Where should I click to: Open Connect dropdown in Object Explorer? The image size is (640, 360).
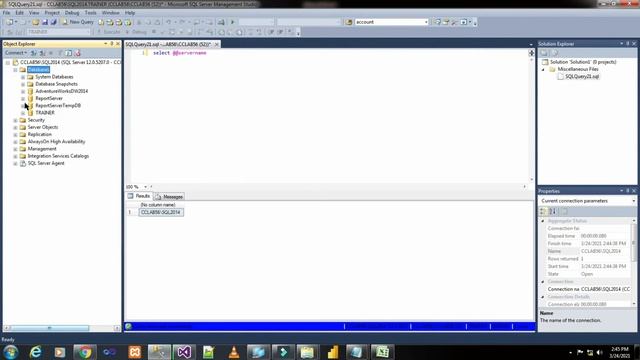pyautogui.click(x=16, y=53)
